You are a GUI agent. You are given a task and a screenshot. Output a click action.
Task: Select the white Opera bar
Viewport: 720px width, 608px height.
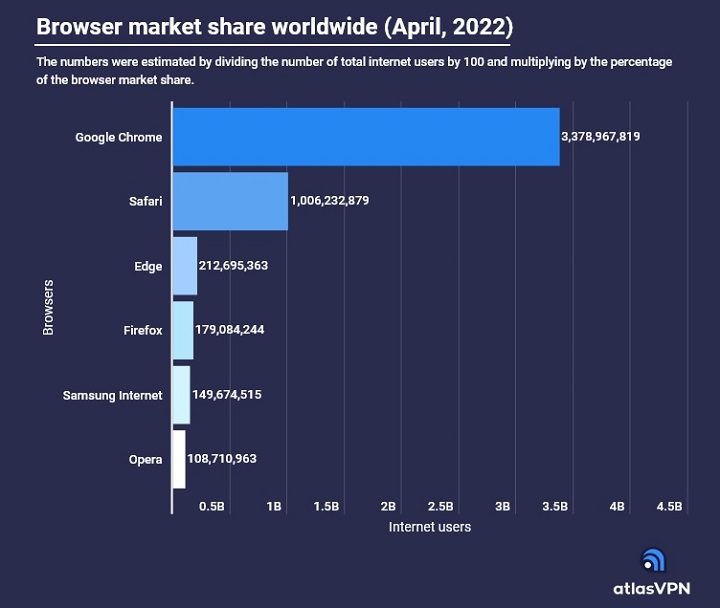179,459
